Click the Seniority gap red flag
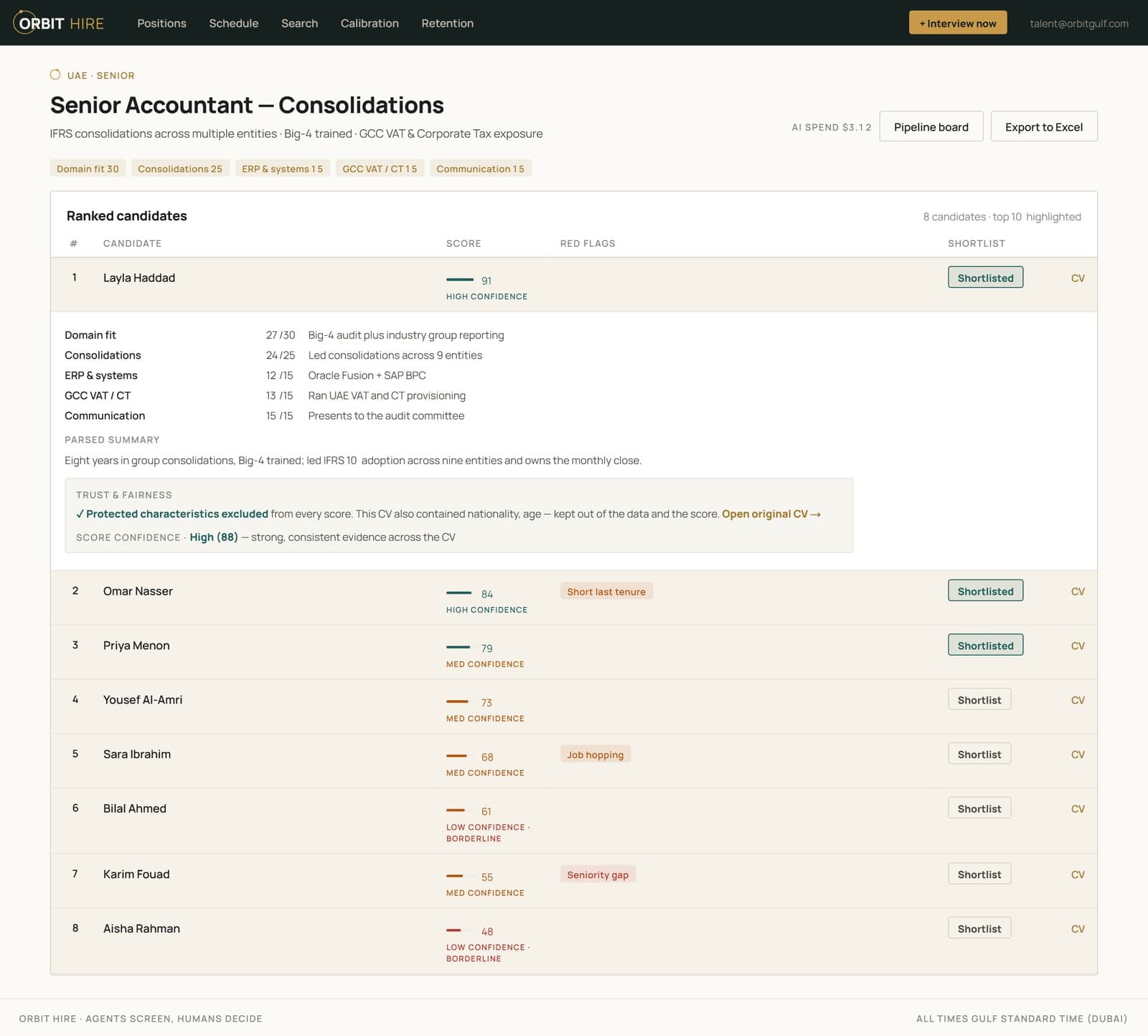This screenshot has width=1148, height=1036. 598,874
